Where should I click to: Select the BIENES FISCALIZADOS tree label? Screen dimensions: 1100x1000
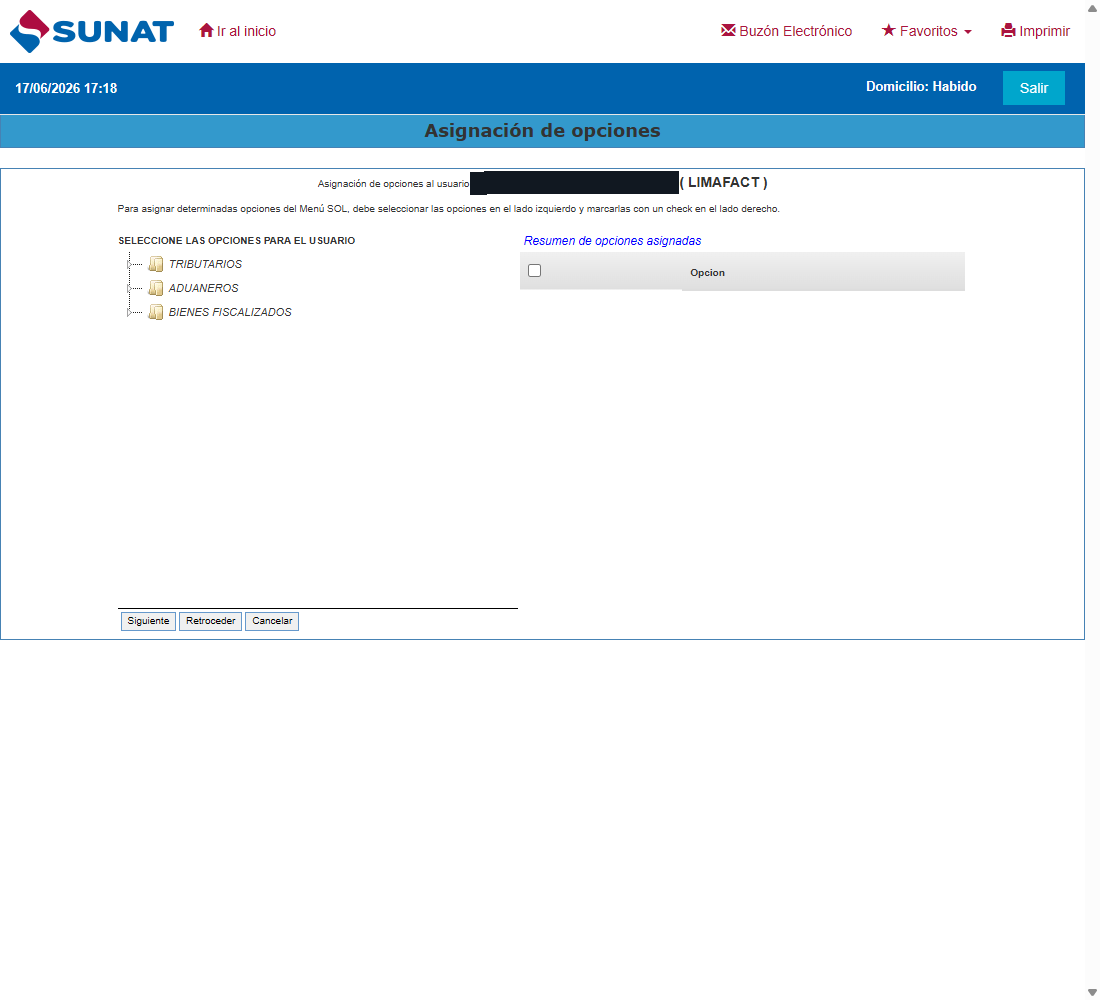click(x=230, y=312)
